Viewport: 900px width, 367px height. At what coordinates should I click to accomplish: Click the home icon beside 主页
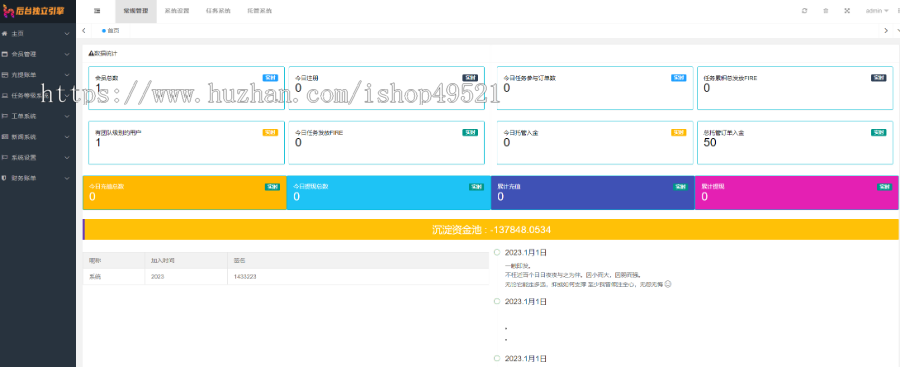[x=5, y=33]
